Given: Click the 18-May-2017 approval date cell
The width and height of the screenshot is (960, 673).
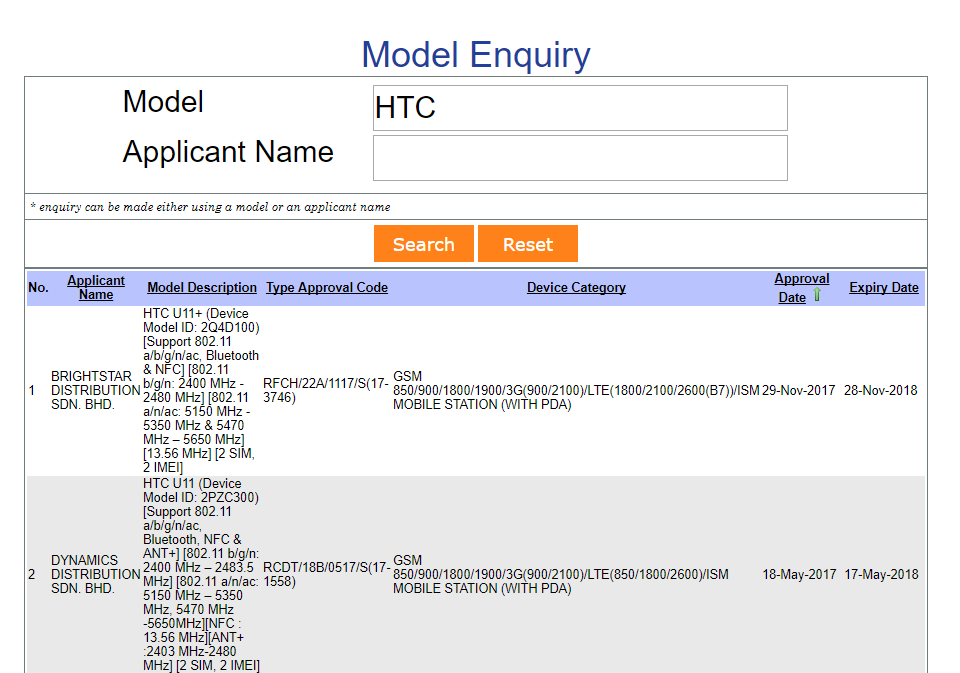Looking at the screenshot, I should coord(799,575).
